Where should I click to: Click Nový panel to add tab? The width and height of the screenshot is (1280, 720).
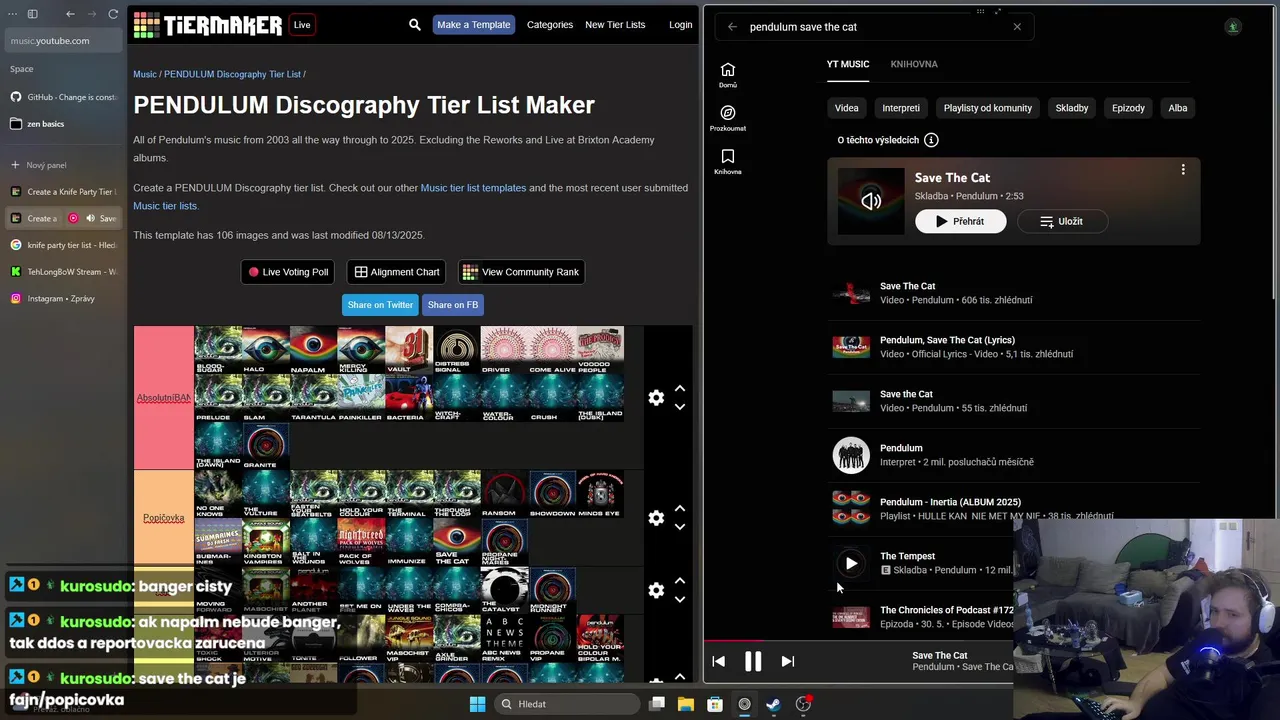pyautogui.click(x=63, y=165)
